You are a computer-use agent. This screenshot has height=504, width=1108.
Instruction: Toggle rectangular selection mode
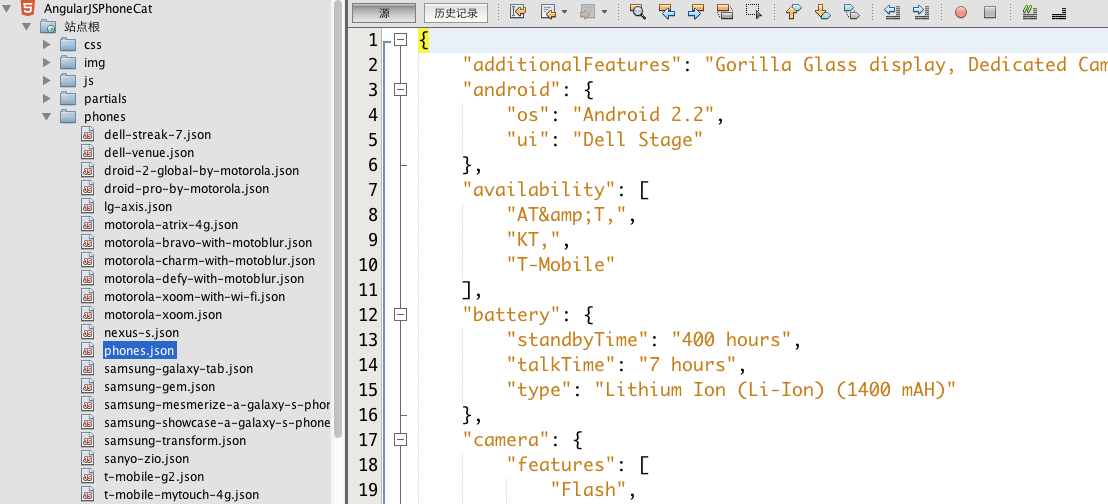pos(754,12)
